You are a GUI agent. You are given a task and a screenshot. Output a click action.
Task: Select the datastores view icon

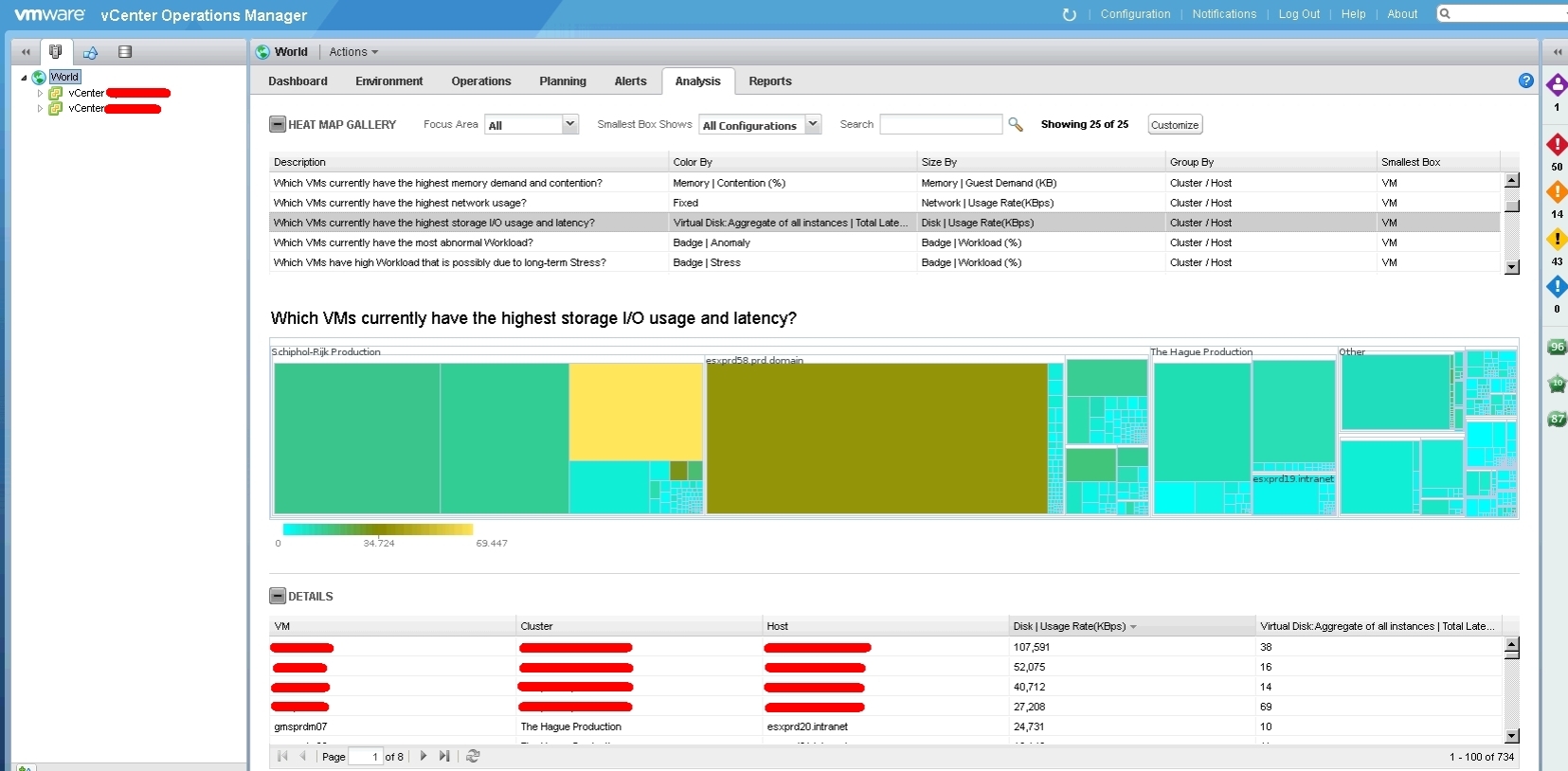point(125,52)
